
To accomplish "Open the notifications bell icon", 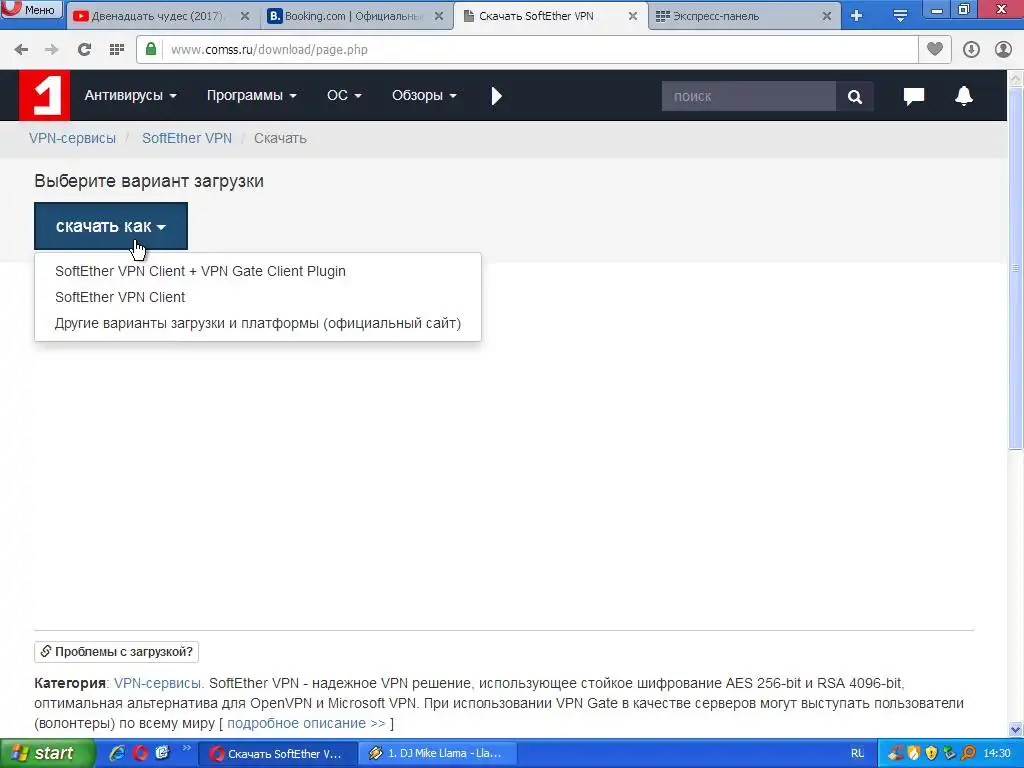I will [x=964, y=96].
